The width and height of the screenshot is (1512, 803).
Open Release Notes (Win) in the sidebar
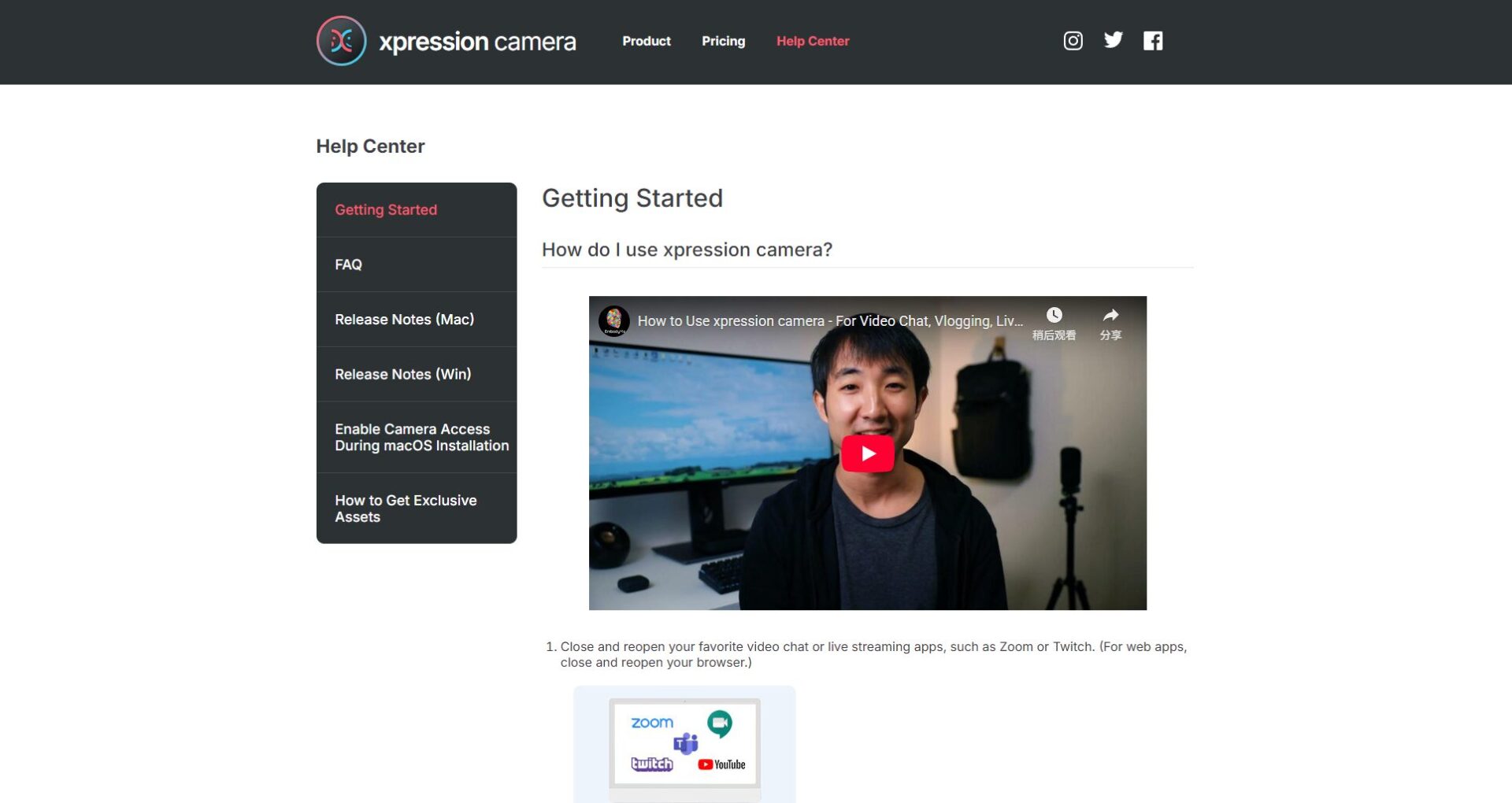tap(402, 374)
